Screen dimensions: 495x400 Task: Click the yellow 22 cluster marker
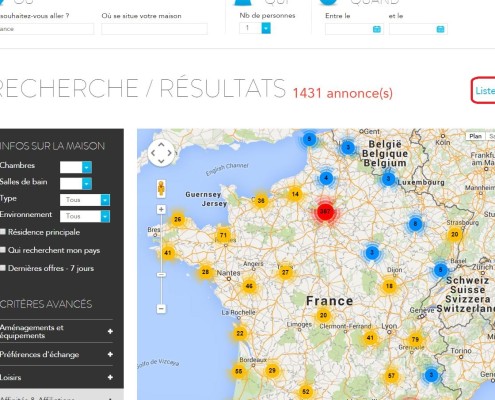point(240,333)
